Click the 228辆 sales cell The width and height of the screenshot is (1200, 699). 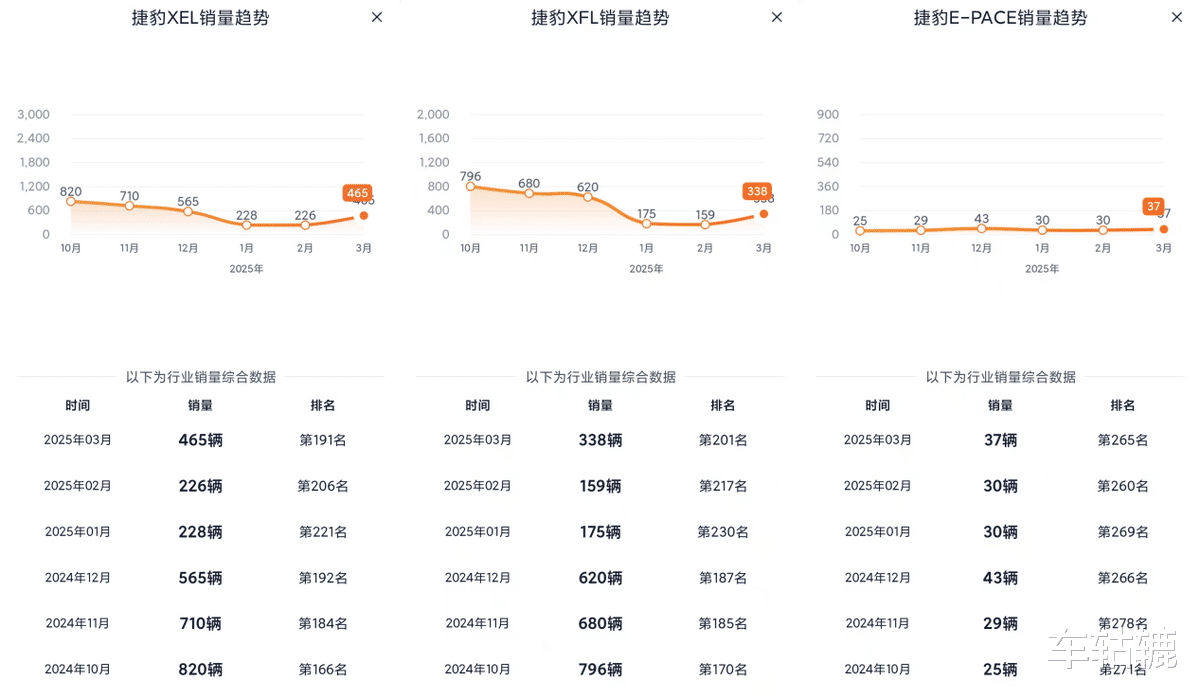coord(200,532)
